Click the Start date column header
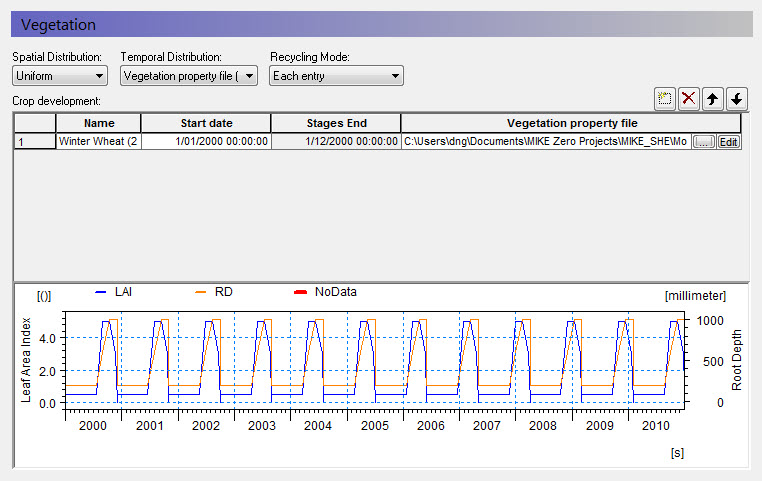 tap(206, 123)
